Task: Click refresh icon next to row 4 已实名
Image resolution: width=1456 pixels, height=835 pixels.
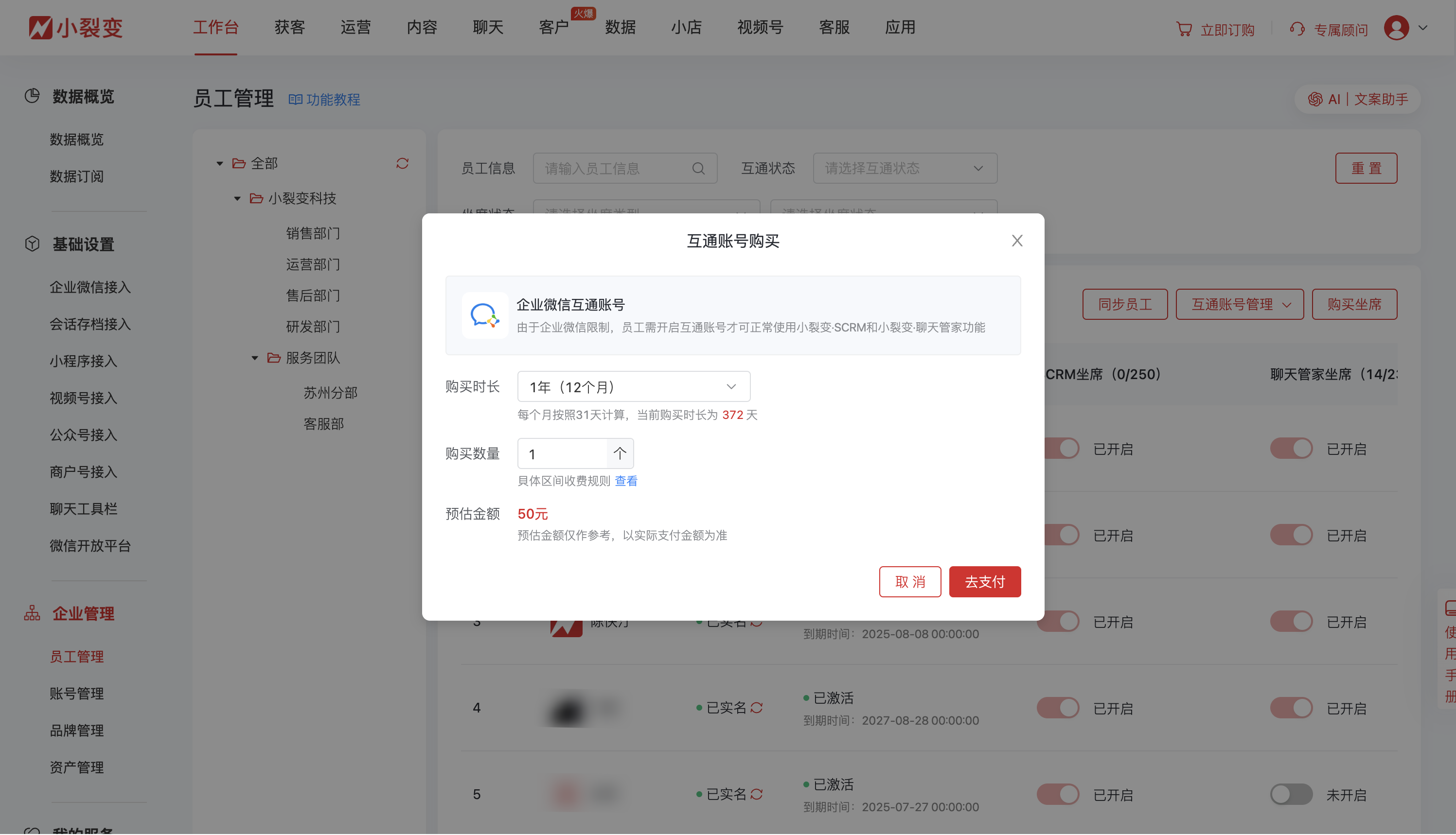Action: click(757, 708)
